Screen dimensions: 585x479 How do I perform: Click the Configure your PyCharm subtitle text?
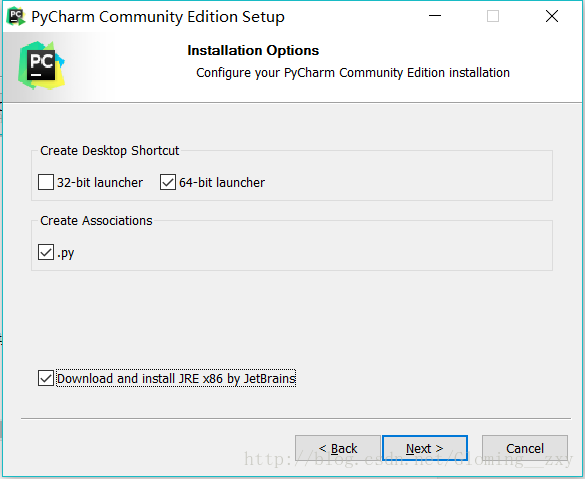coord(353,73)
